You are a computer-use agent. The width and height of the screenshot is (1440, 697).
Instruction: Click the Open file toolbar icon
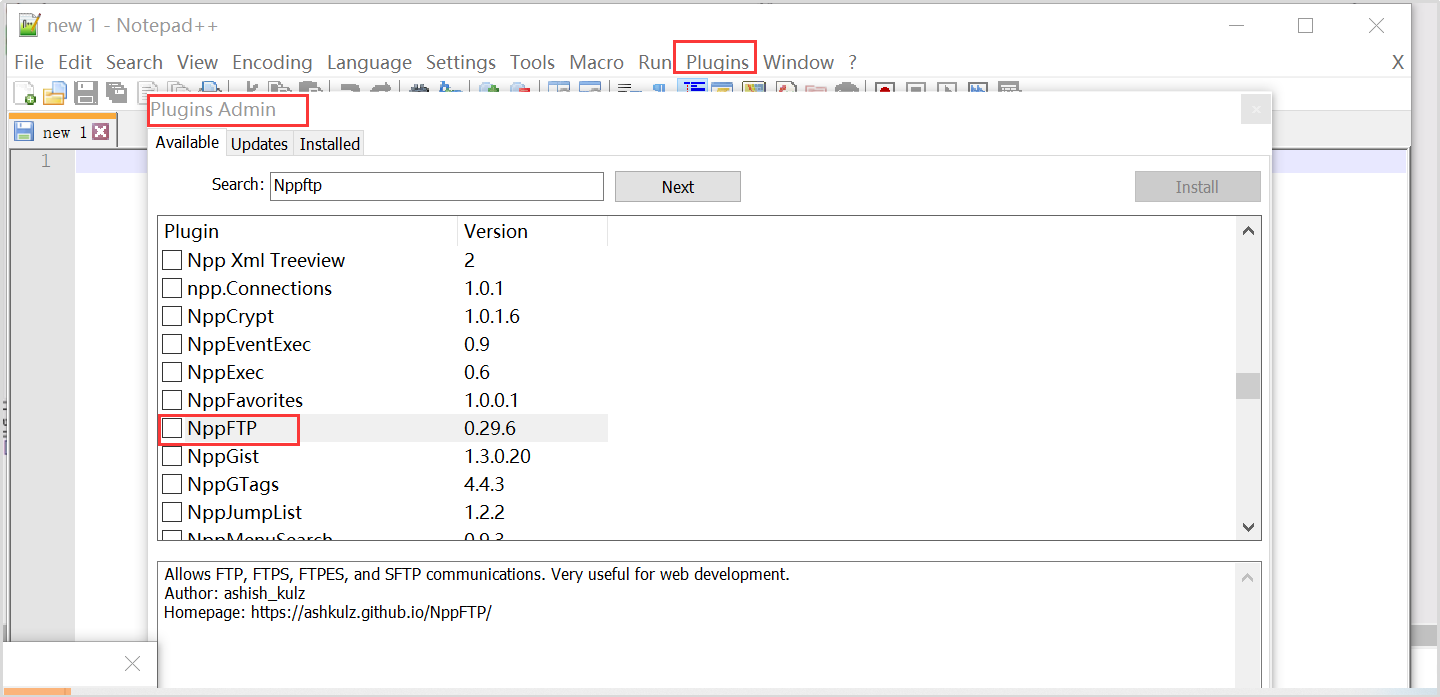54,92
